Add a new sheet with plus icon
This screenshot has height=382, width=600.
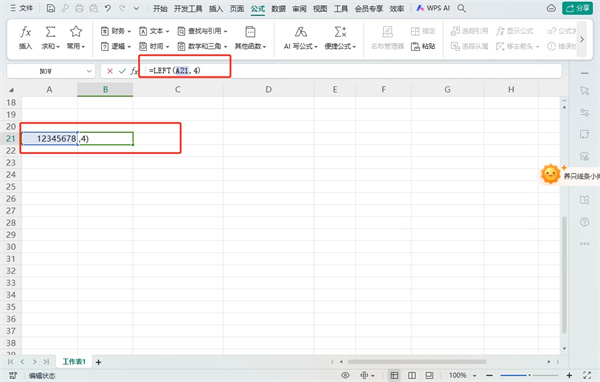(98, 362)
